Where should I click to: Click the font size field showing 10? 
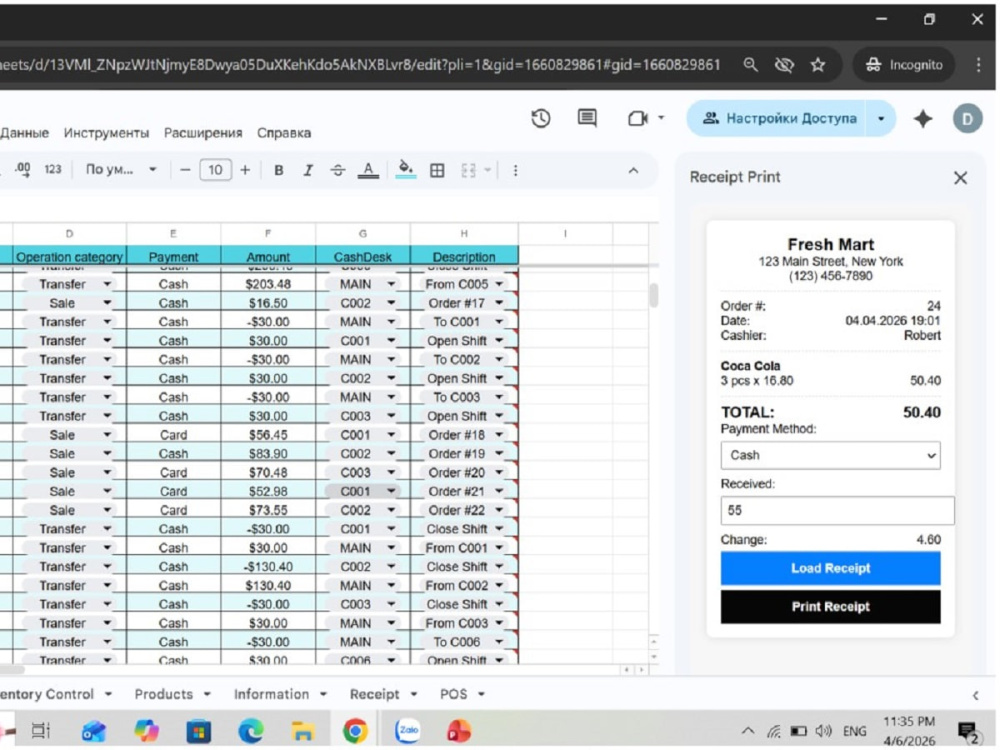click(215, 170)
